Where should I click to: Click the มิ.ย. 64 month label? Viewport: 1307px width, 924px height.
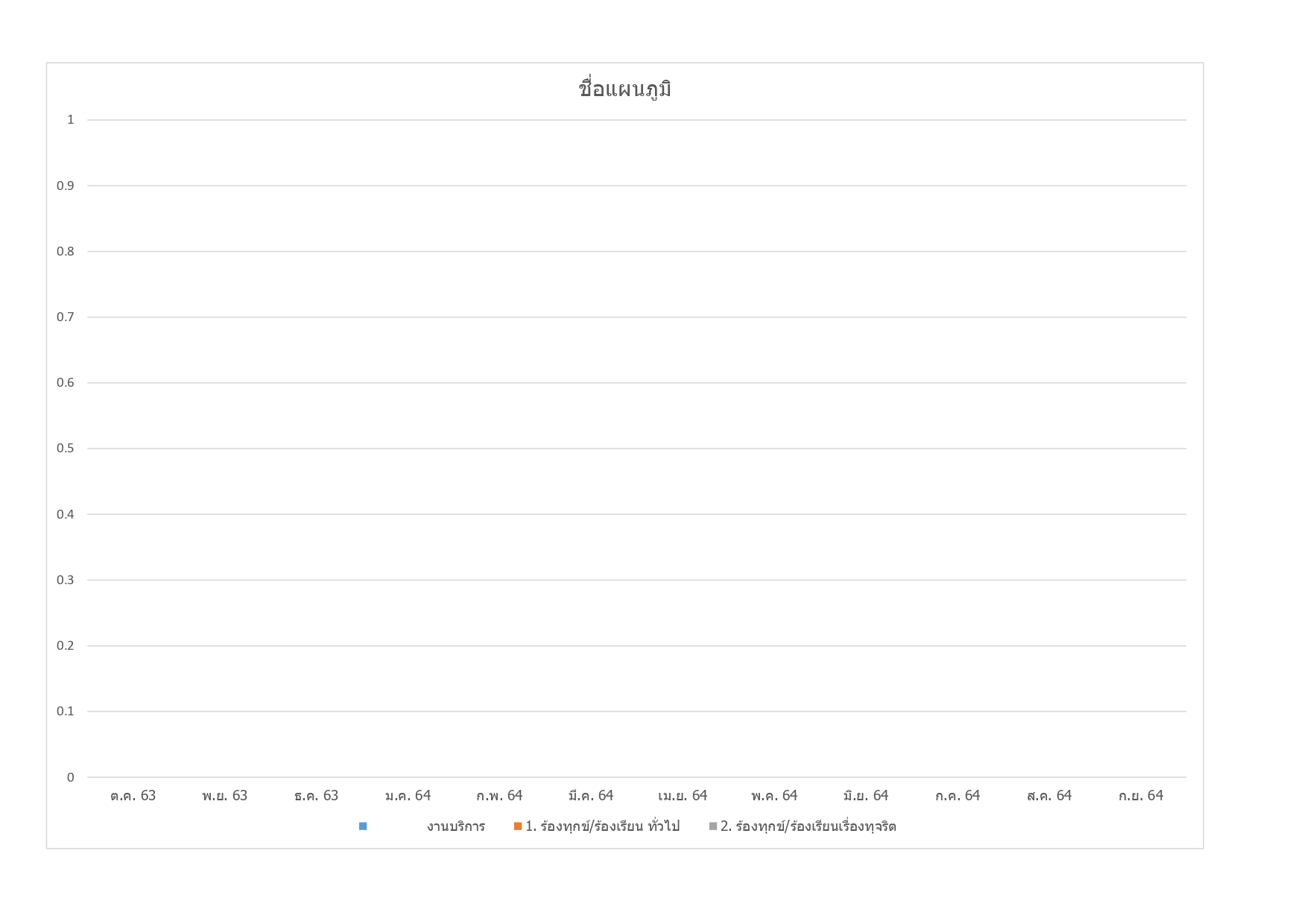tap(866, 796)
